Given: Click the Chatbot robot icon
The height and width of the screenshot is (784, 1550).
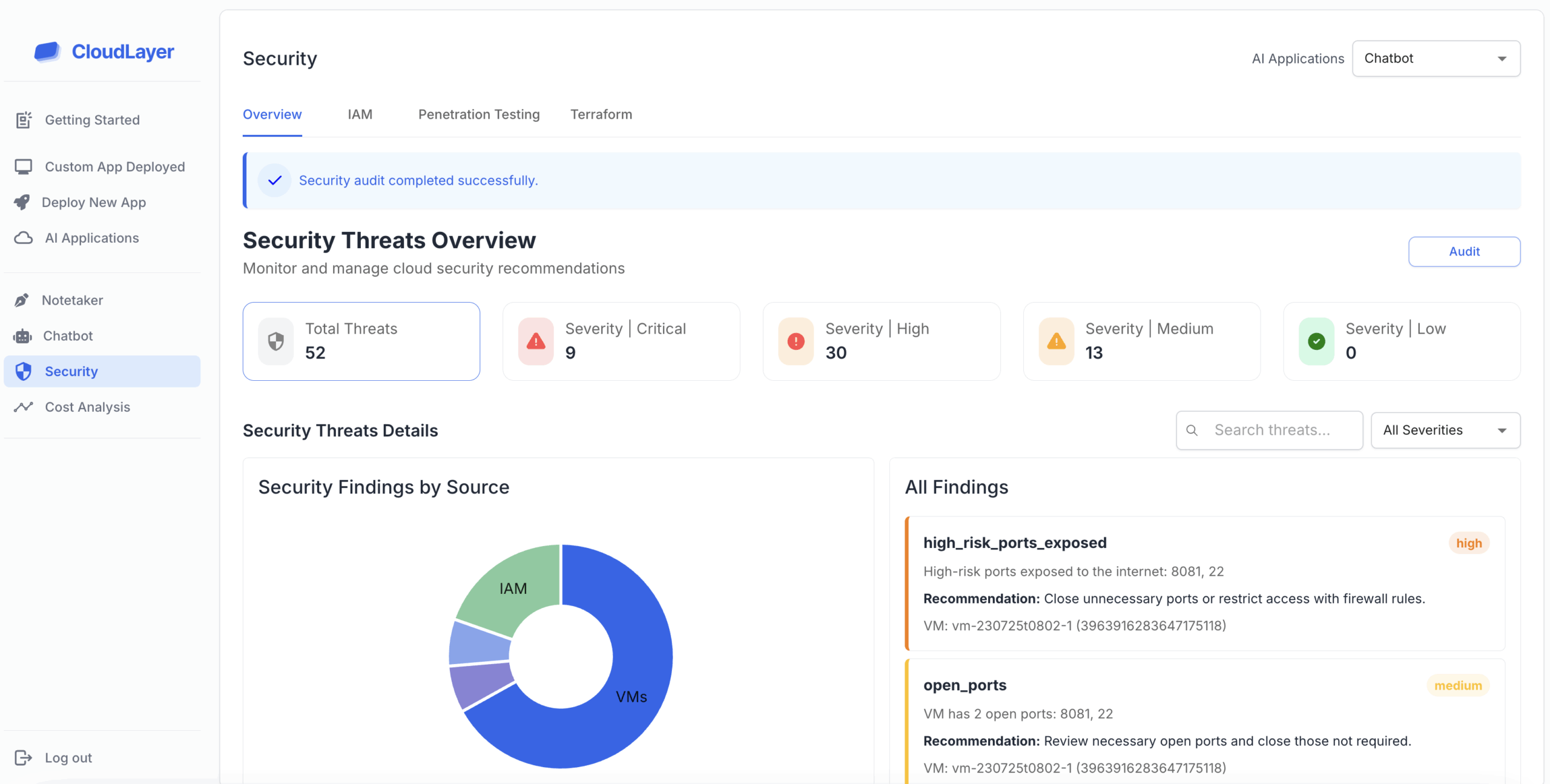Looking at the screenshot, I should 23,336.
